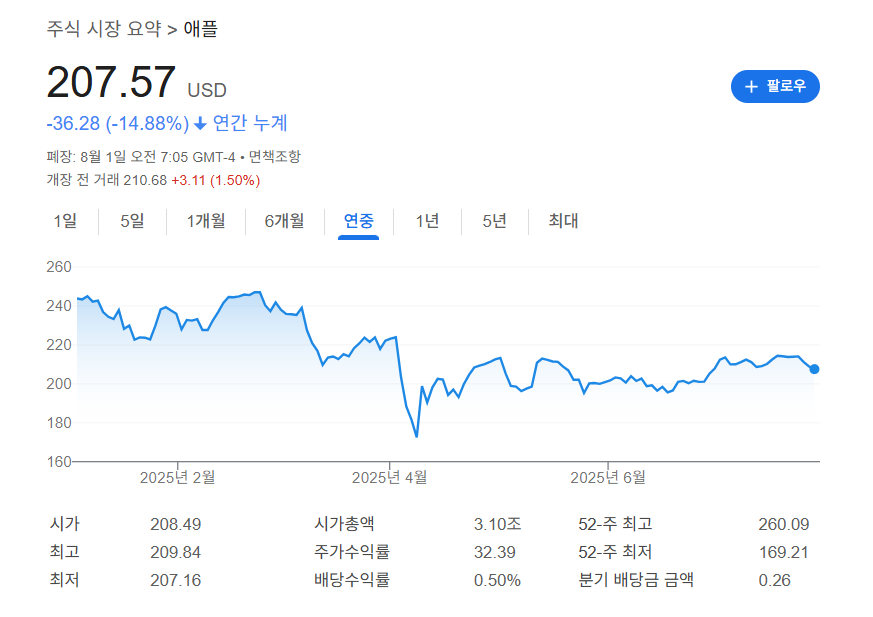Click the 52-주 최고 value 260.09
The height and width of the screenshot is (617, 873).
coord(783,525)
